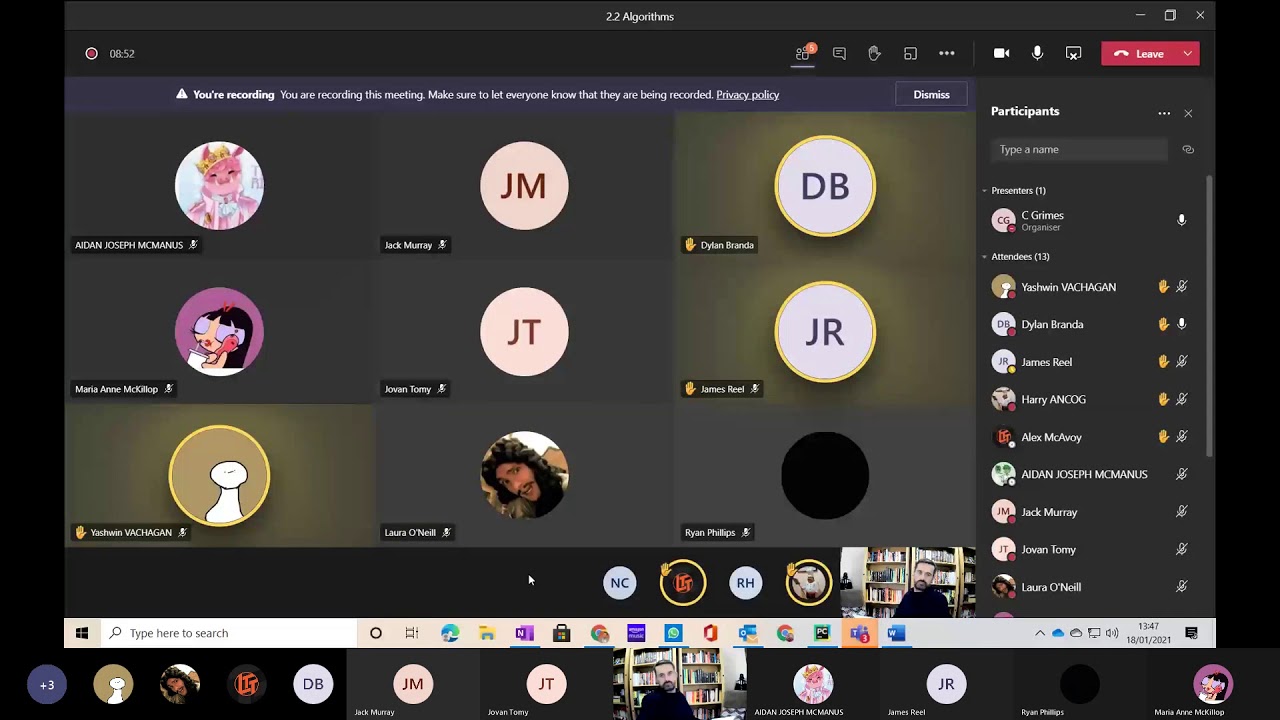Click the muted mic icon beside Laura O'Neill in list
Screen dimensions: 1280x720
[x=1181, y=587]
